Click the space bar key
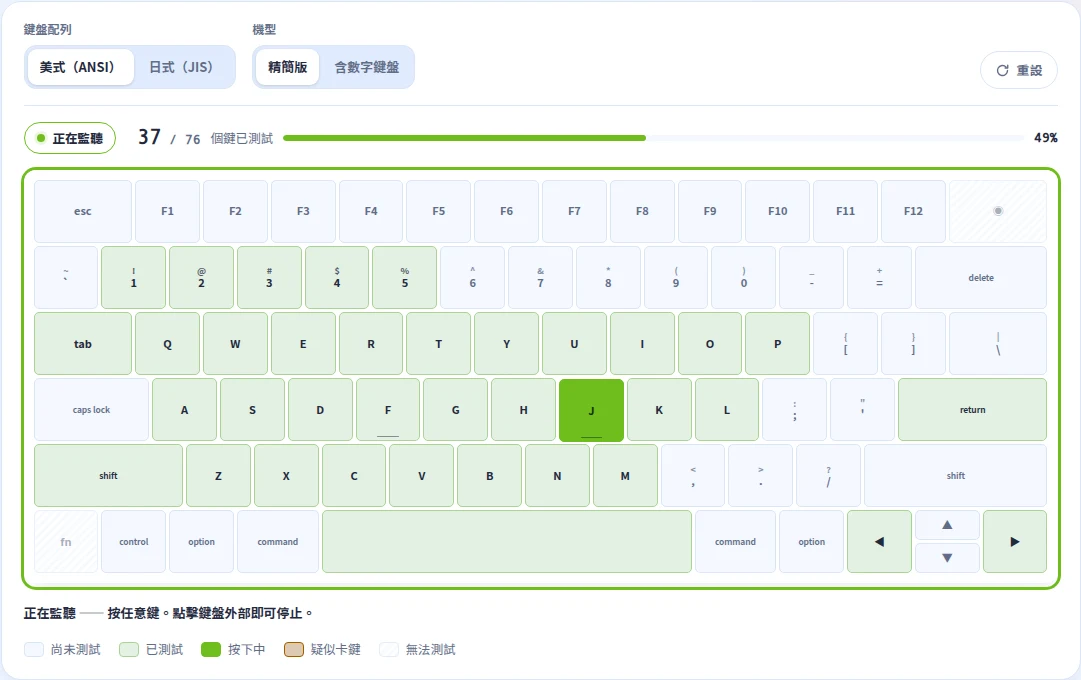 click(507, 541)
